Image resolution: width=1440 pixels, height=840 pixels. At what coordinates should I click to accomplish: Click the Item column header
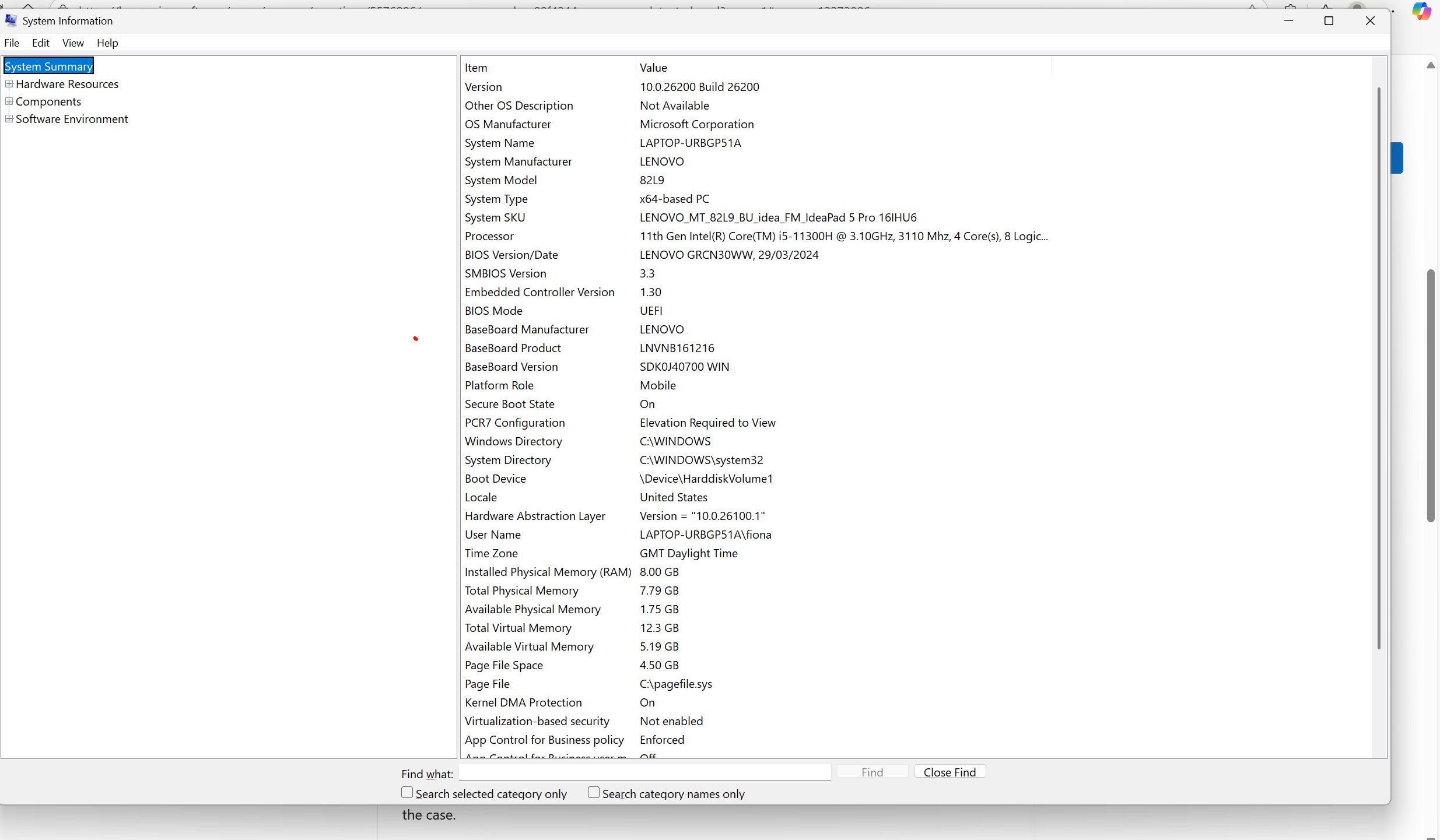(x=548, y=68)
